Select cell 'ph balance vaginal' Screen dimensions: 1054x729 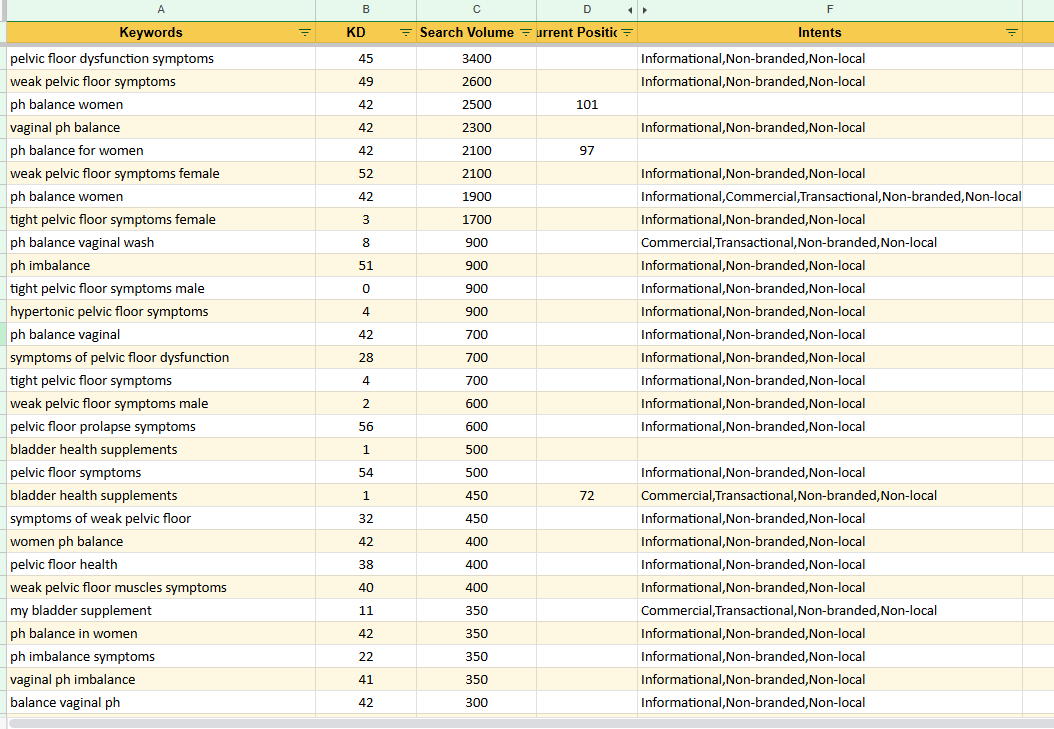161,335
